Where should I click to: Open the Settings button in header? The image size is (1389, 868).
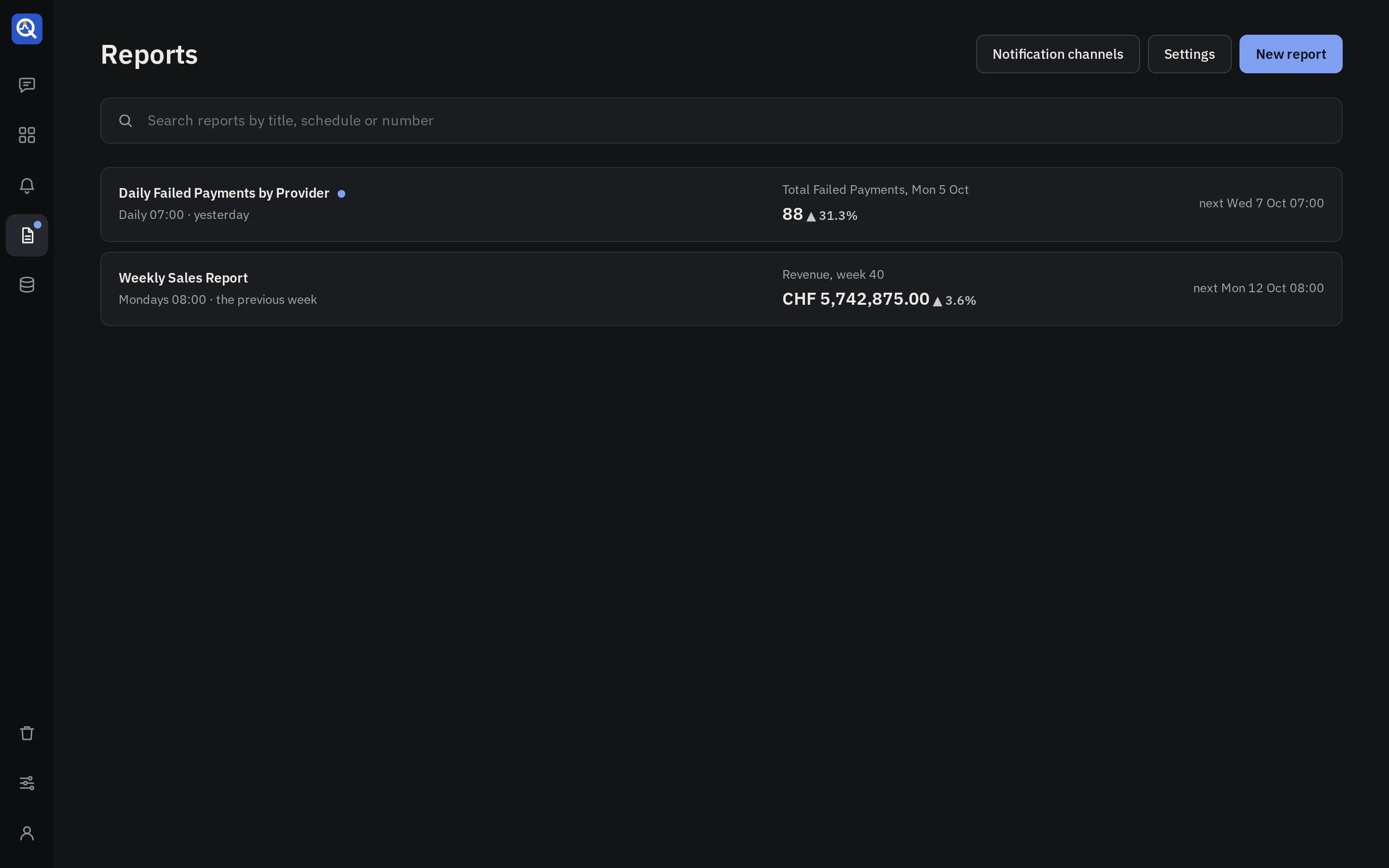(x=1189, y=54)
